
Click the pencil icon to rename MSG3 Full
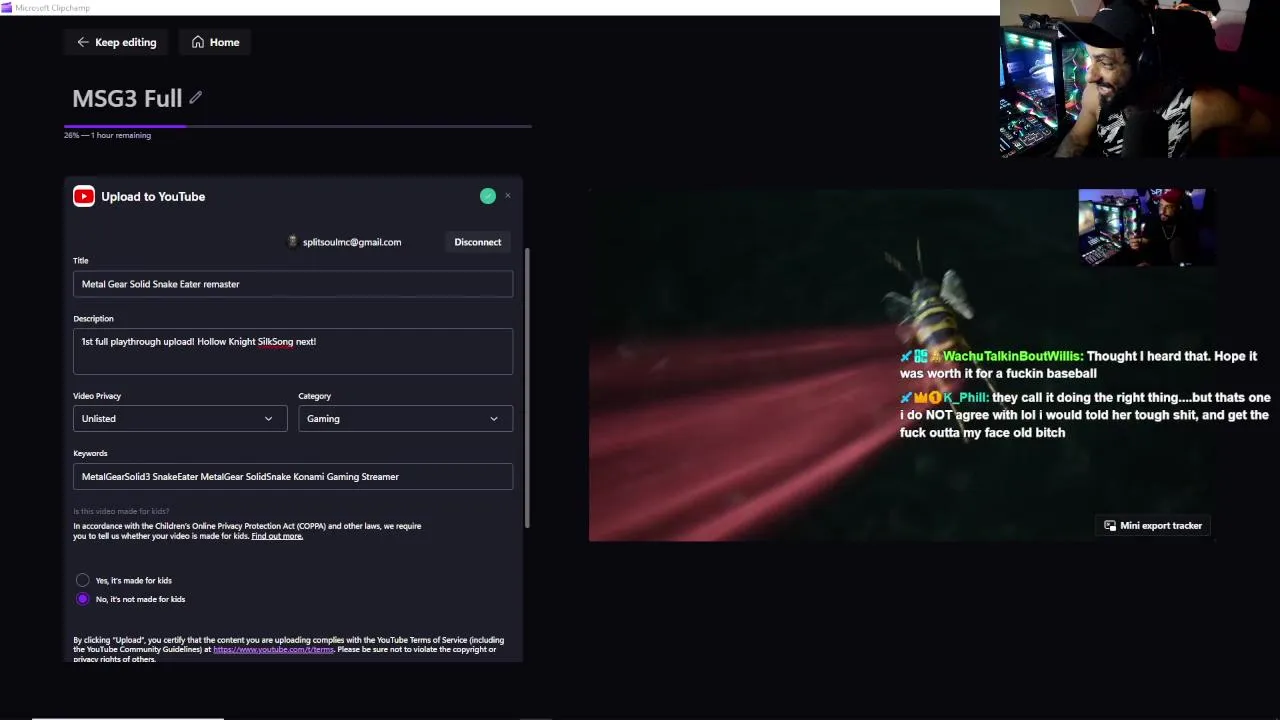(196, 97)
